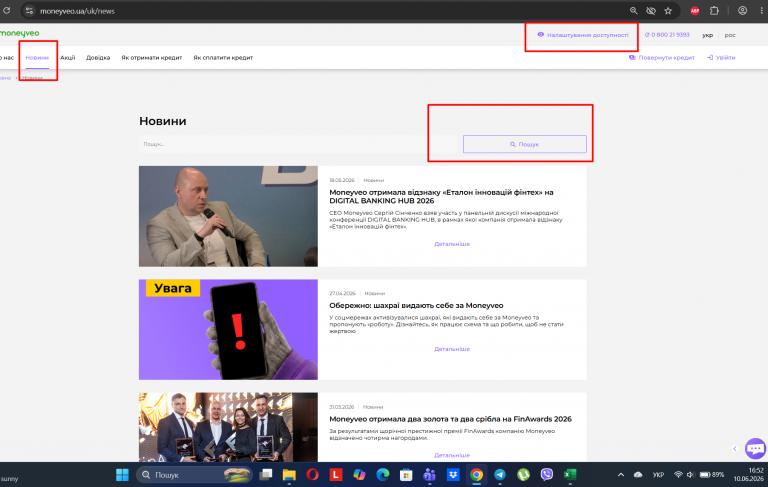Click the Увійти login link
The image size is (768, 487).
(x=721, y=58)
